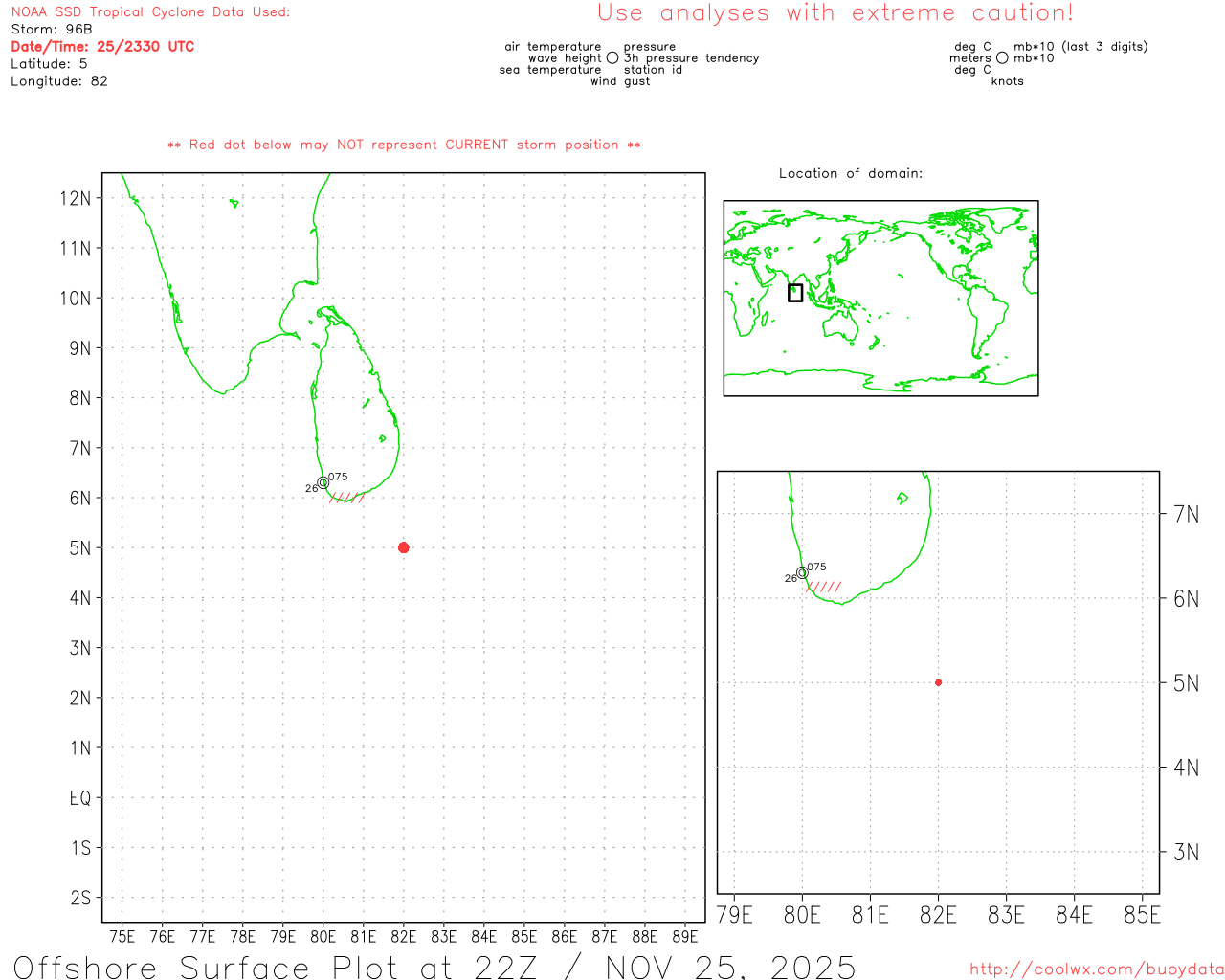Select the station circle marker on the main map

point(323,483)
